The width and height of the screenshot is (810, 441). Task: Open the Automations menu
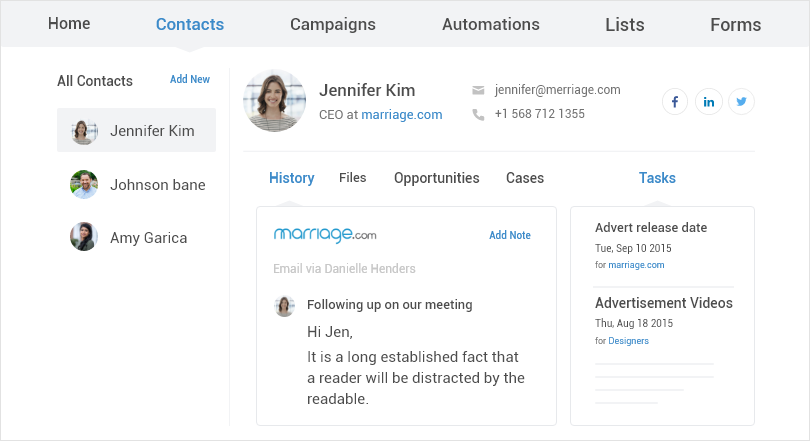pyautogui.click(x=491, y=24)
